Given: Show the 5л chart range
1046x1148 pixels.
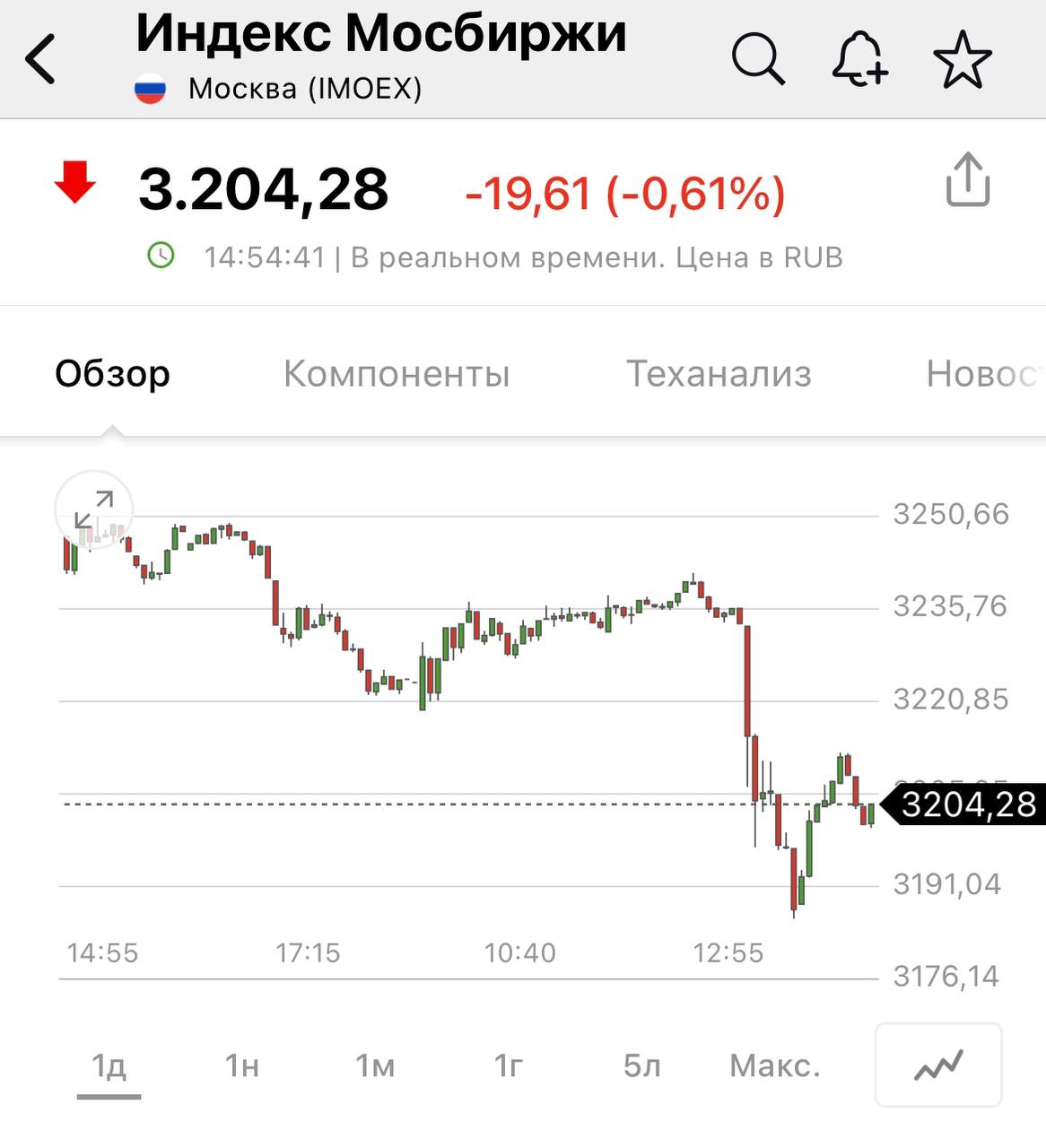Looking at the screenshot, I should [641, 1066].
